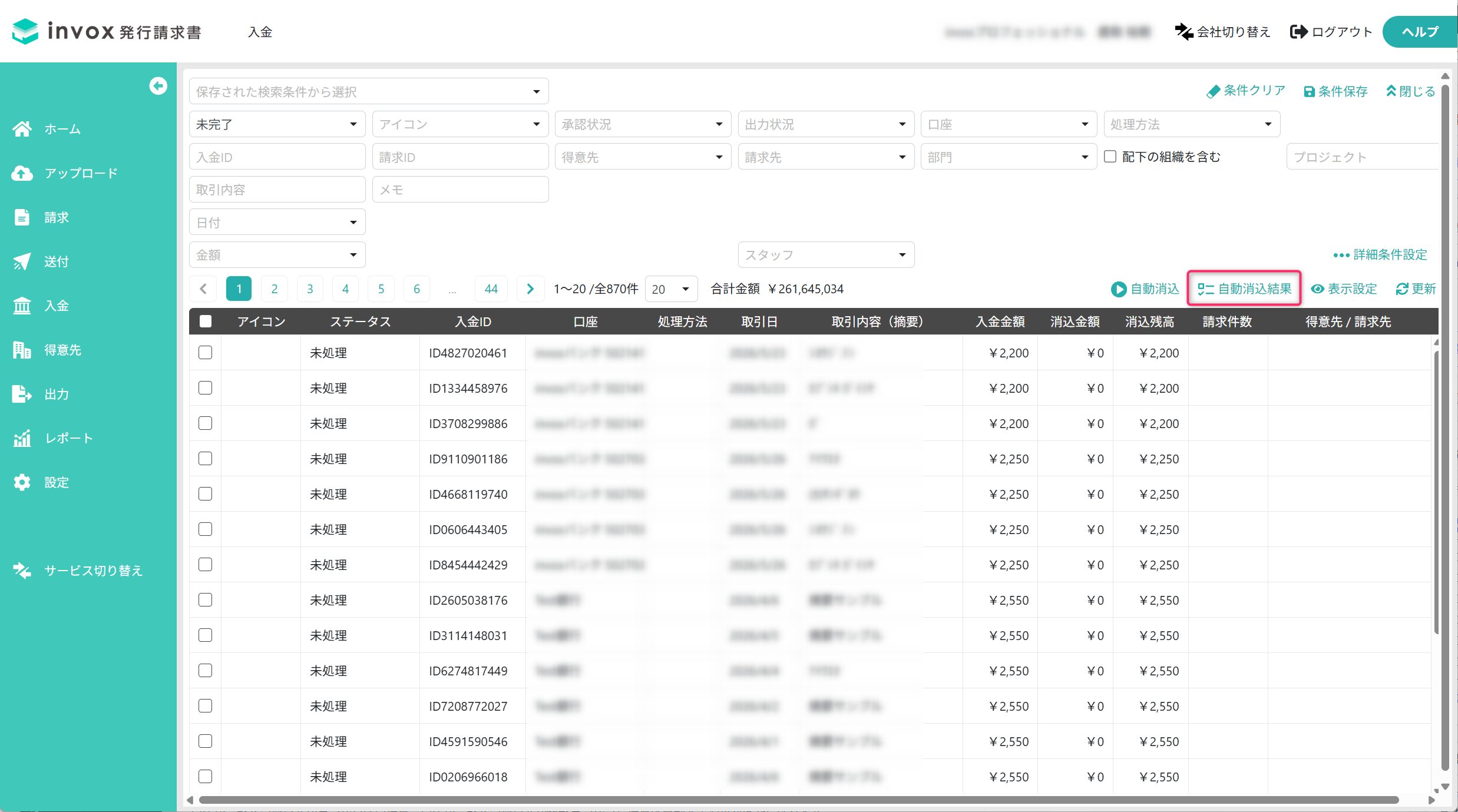Click the table horizontal scrollbar

798,800
